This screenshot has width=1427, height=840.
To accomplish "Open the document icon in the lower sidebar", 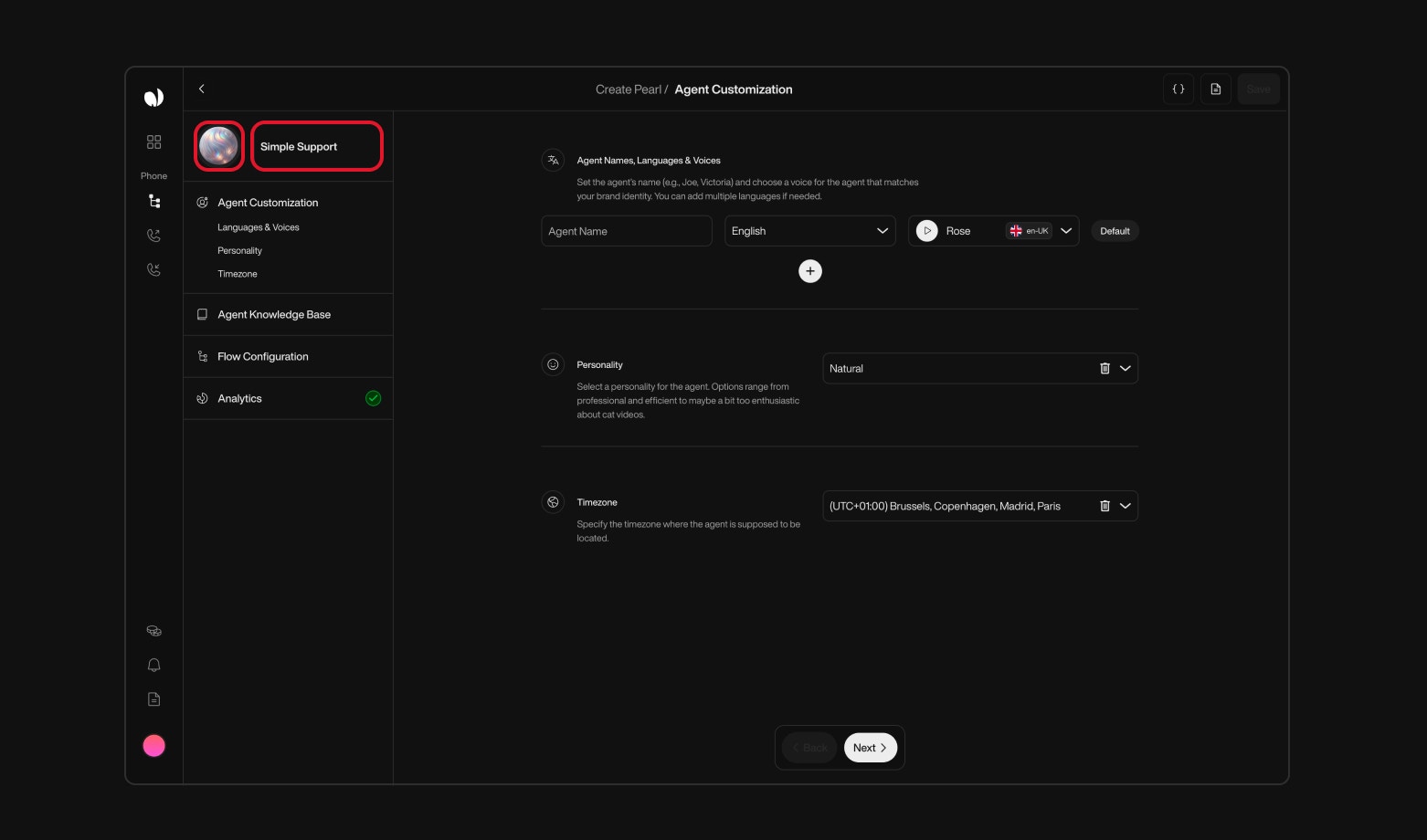I will click(153, 698).
